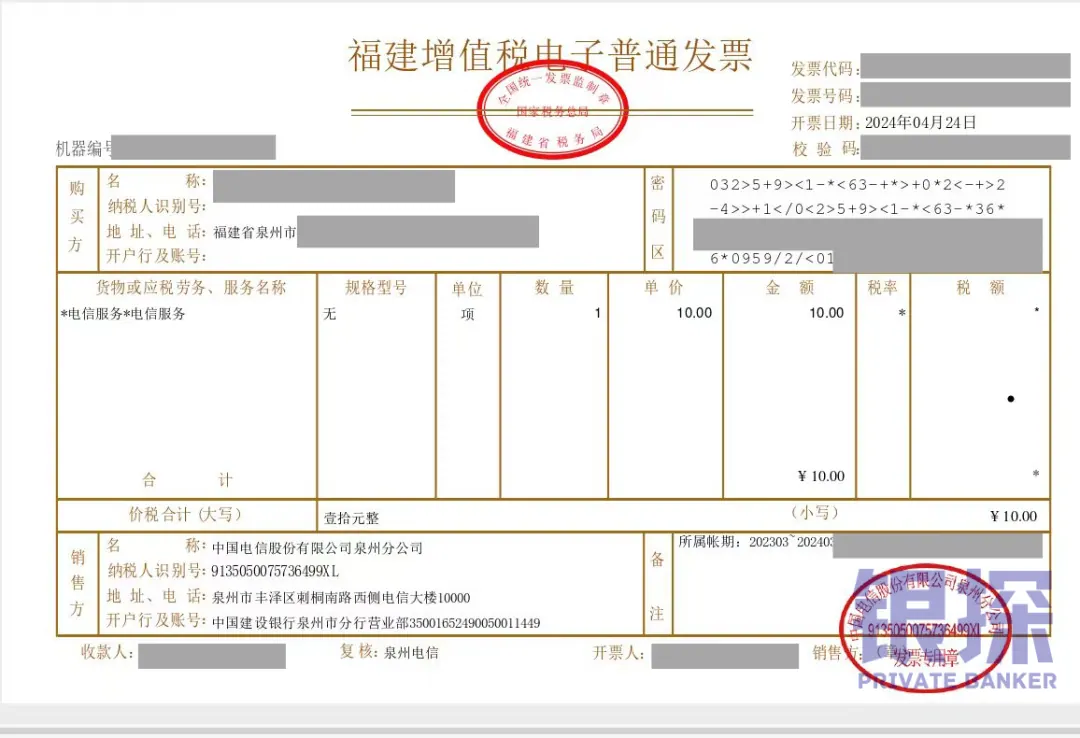Select buyer address text 福建省泉州市
This screenshot has width=1080, height=738.
coord(254,232)
